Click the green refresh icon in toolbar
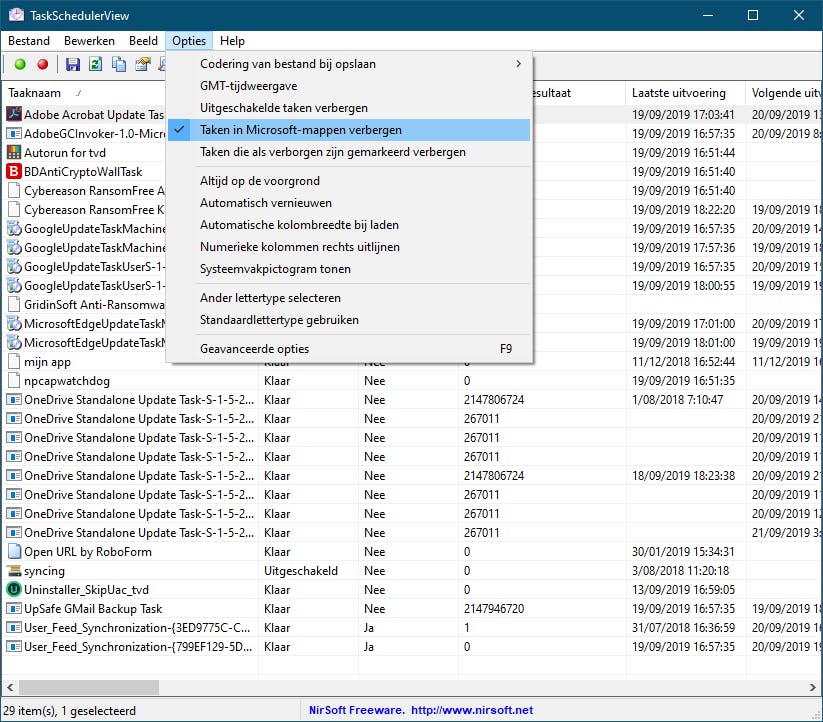The image size is (823, 722). pos(96,64)
